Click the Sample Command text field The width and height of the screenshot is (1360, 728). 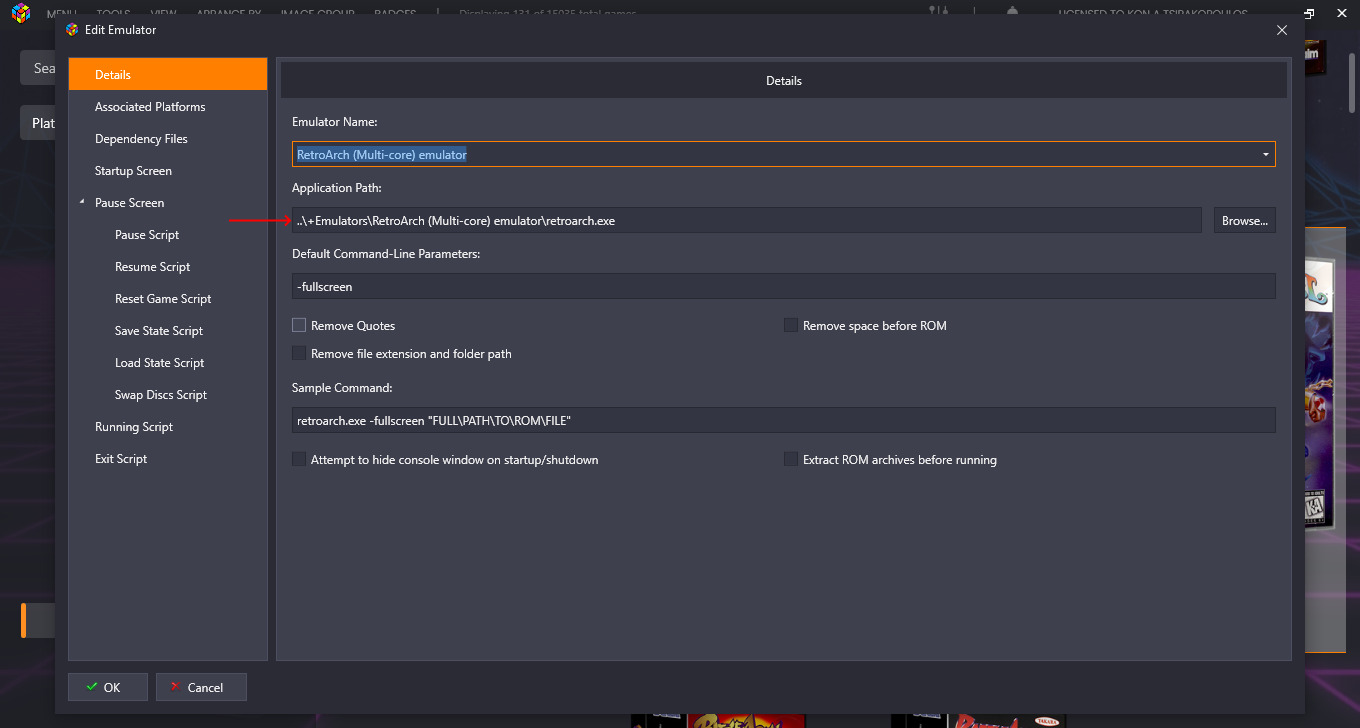[x=784, y=420]
